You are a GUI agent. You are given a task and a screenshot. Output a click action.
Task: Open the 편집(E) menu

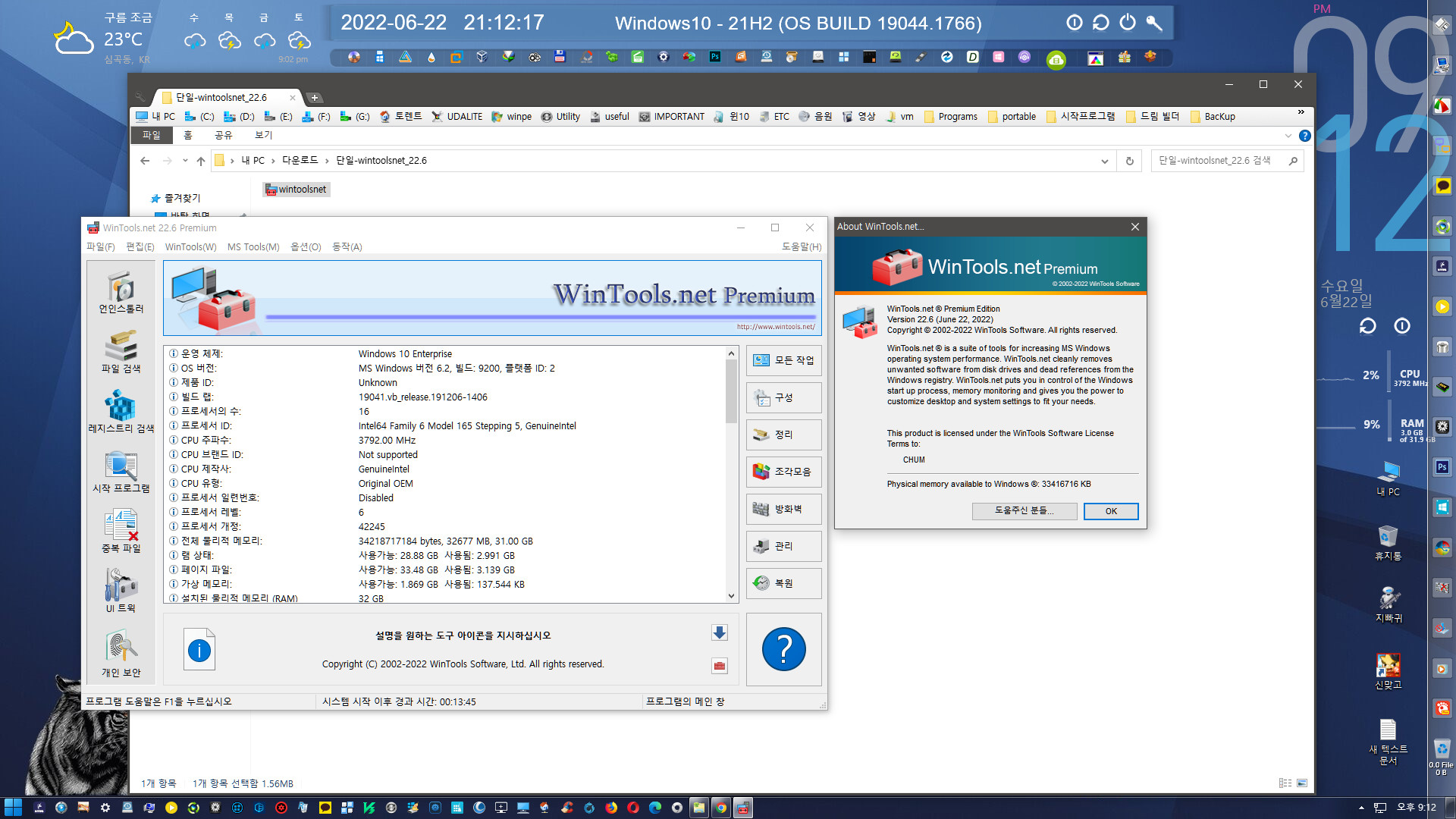pos(140,247)
